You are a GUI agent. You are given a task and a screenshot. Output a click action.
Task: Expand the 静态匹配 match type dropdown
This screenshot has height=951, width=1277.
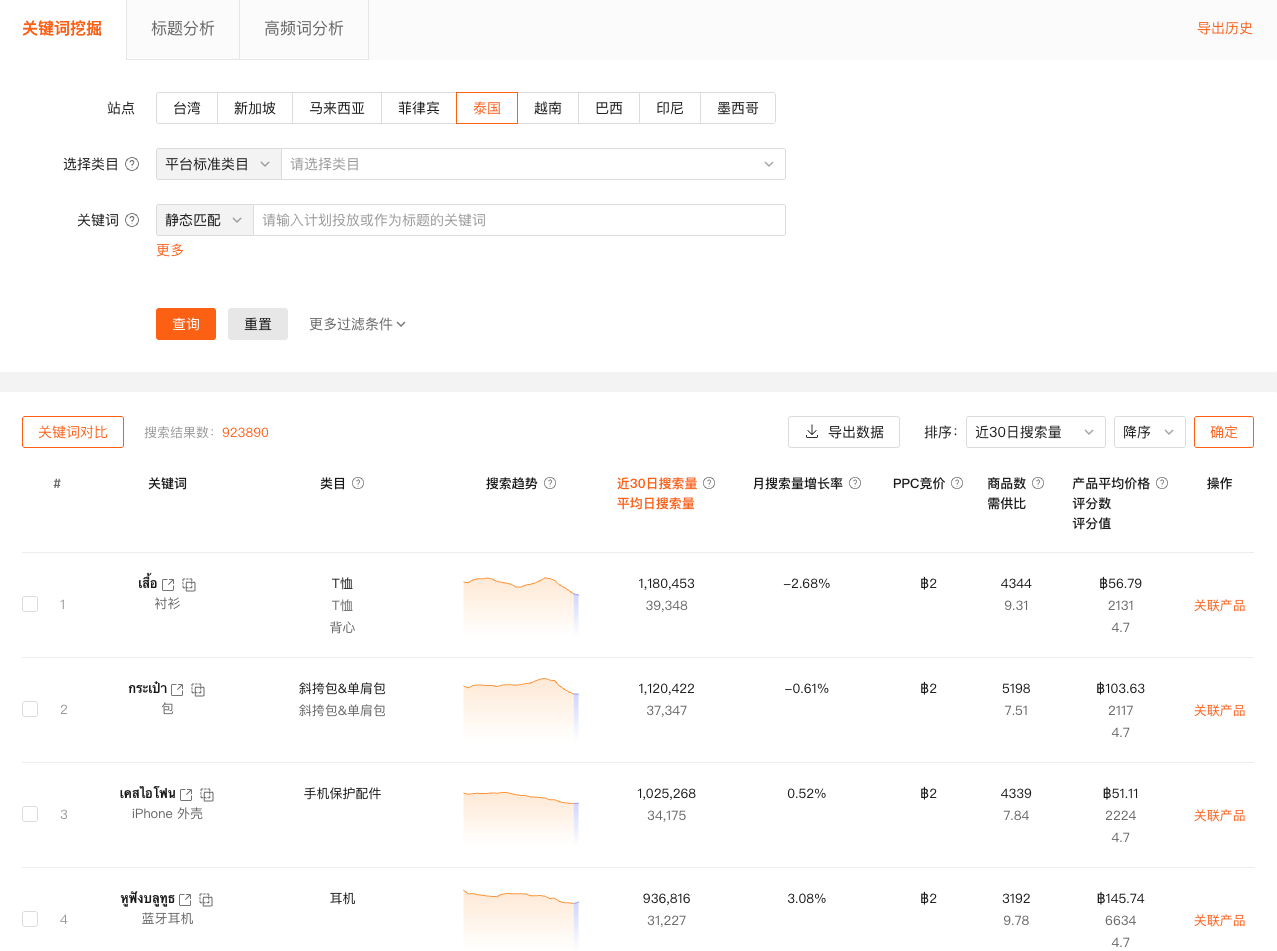[204, 220]
